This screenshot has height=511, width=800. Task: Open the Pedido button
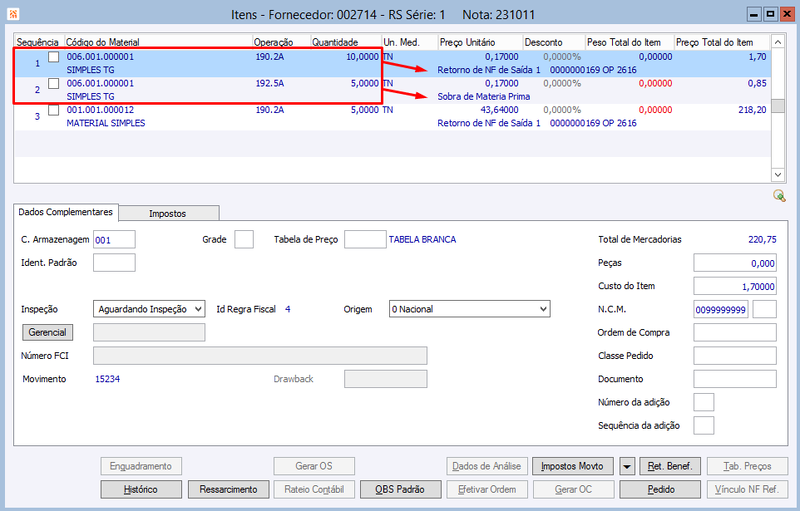coord(660,490)
